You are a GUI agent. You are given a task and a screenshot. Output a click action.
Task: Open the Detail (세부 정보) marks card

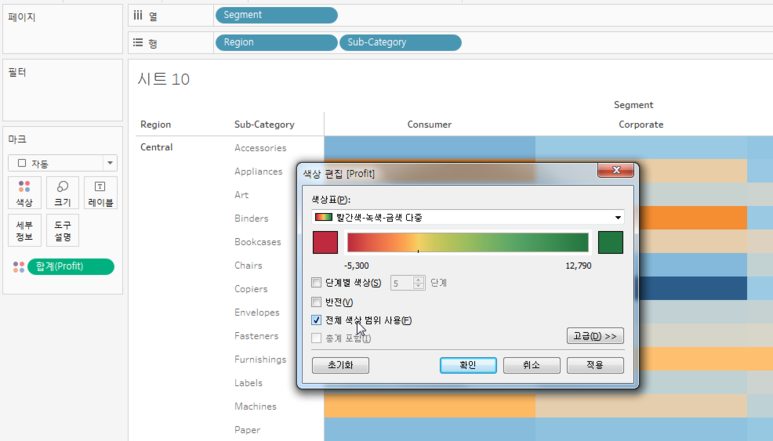pos(24,230)
